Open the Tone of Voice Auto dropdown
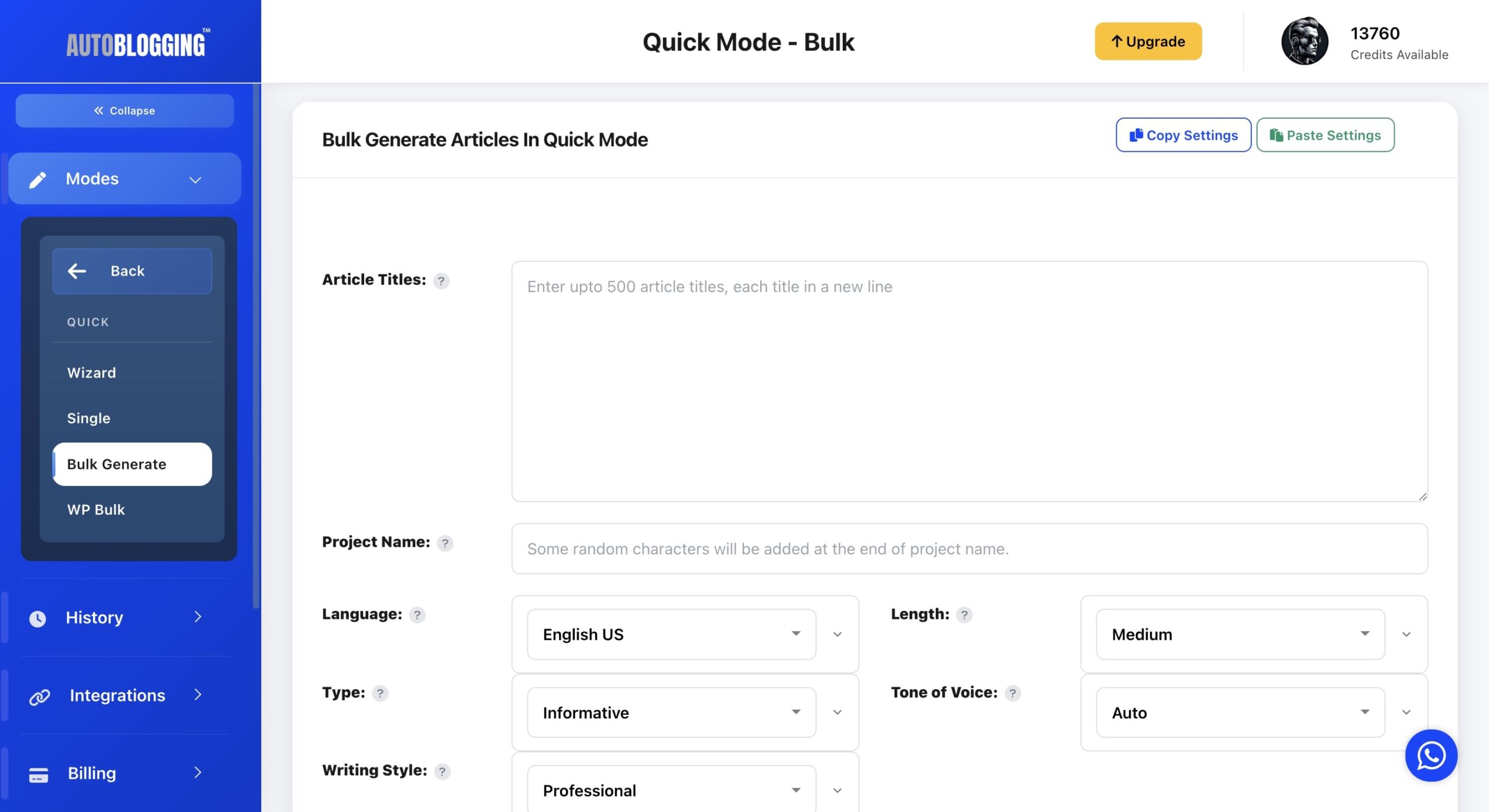Image resolution: width=1489 pixels, height=812 pixels. tap(1239, 713)
